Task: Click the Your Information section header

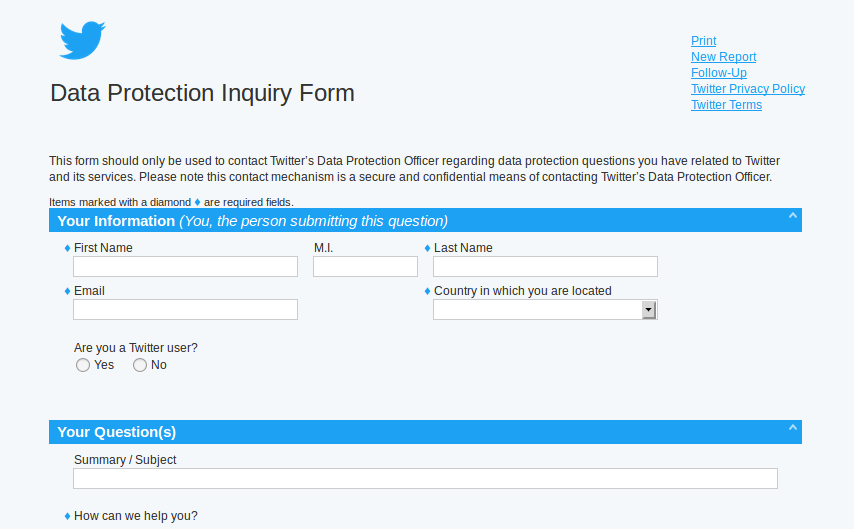Action: click(252, 221)
